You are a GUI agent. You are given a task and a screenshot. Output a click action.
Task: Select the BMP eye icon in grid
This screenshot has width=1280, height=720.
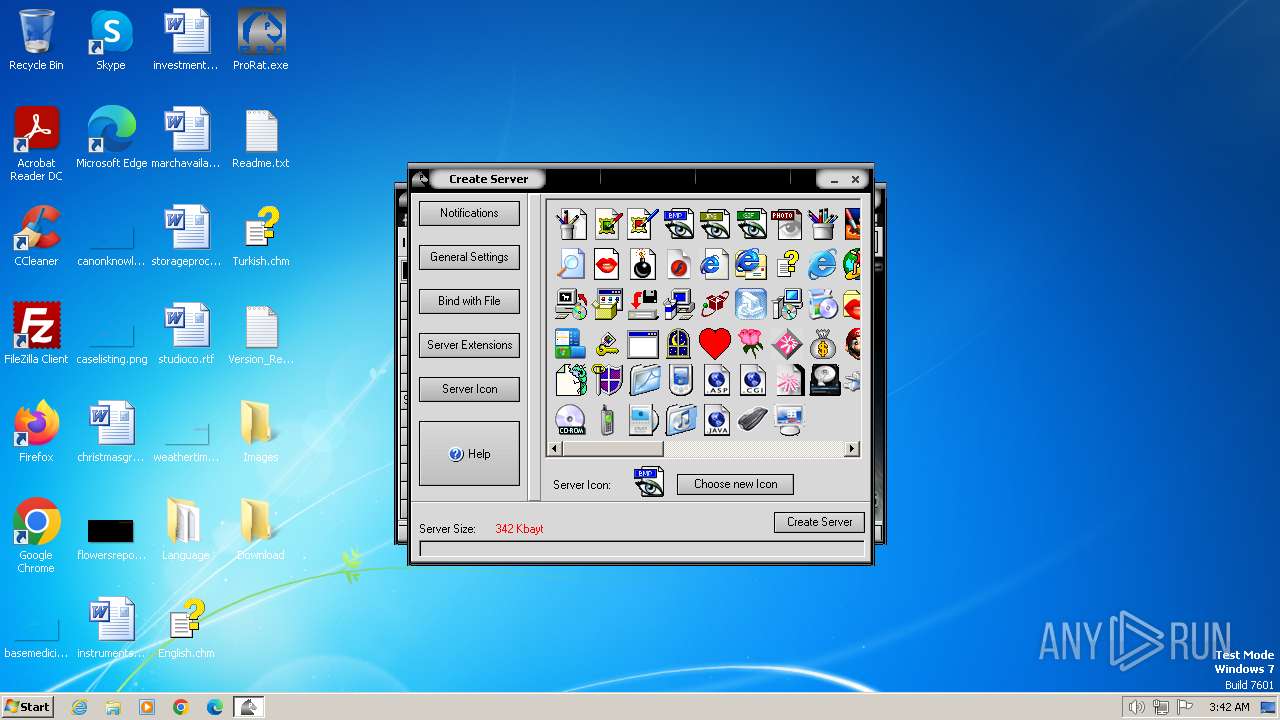click(679, 224)
